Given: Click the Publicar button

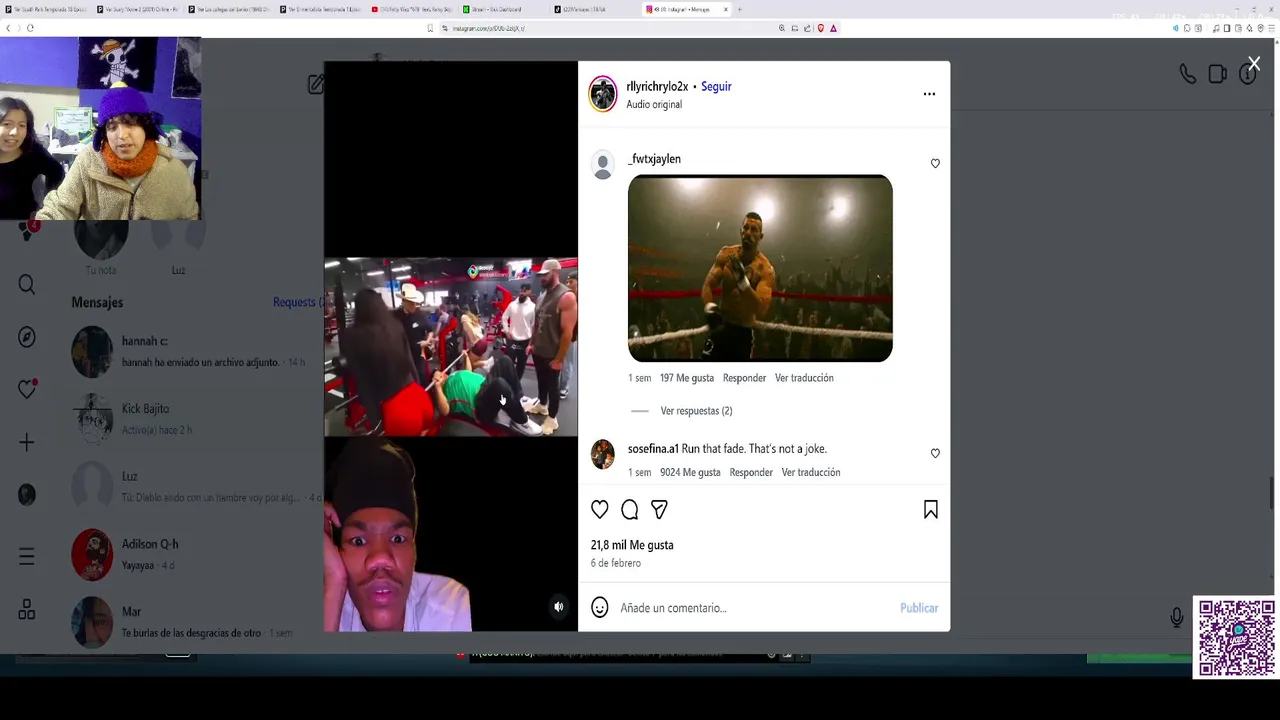Looking at the screenshot, I should pos(919,608).
